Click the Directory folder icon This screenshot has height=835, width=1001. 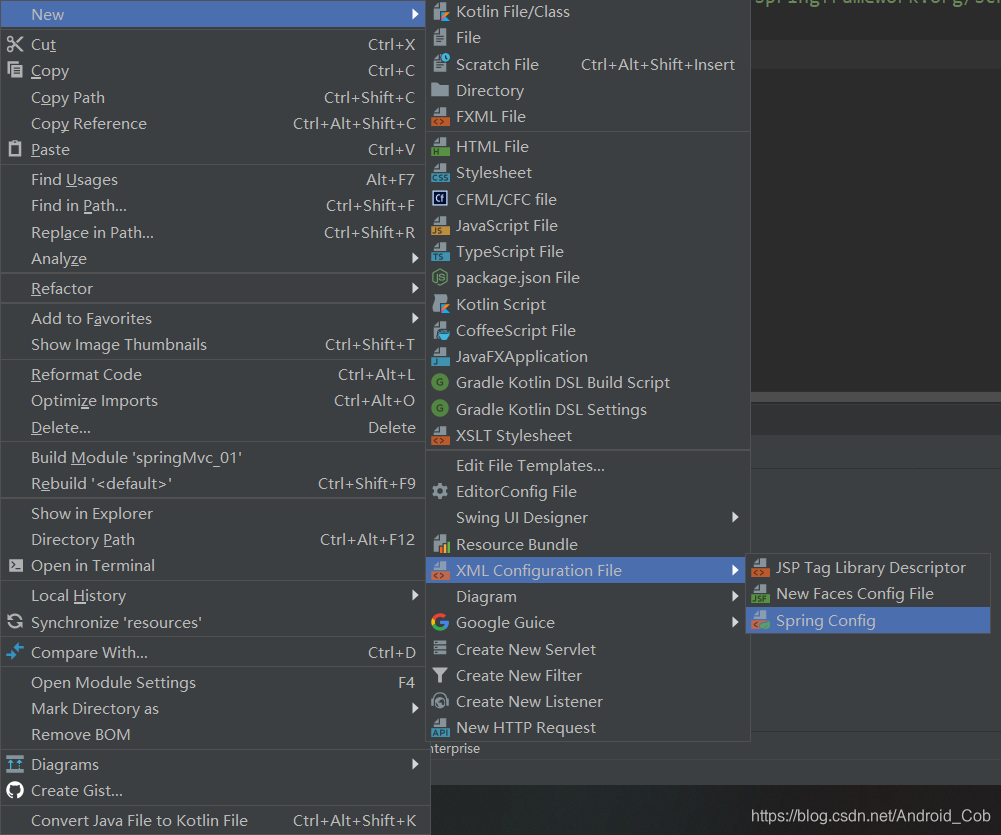point(440,90)
